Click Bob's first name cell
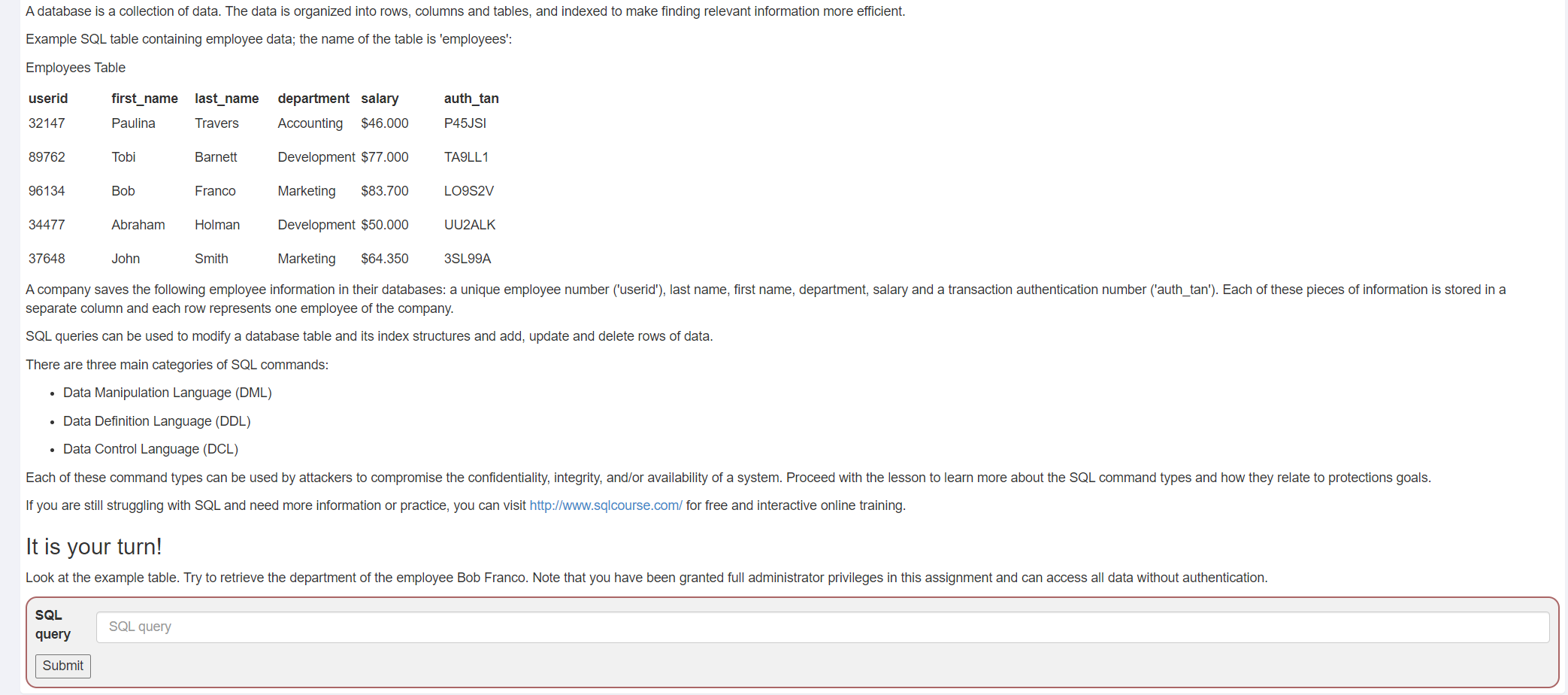The height and width of the screenshot is (695, 1568). (123, 191)
